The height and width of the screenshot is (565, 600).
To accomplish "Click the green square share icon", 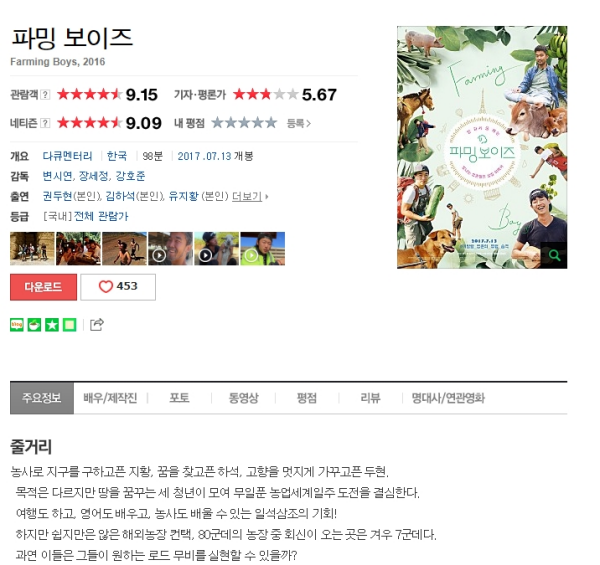I will pos(70,325).
